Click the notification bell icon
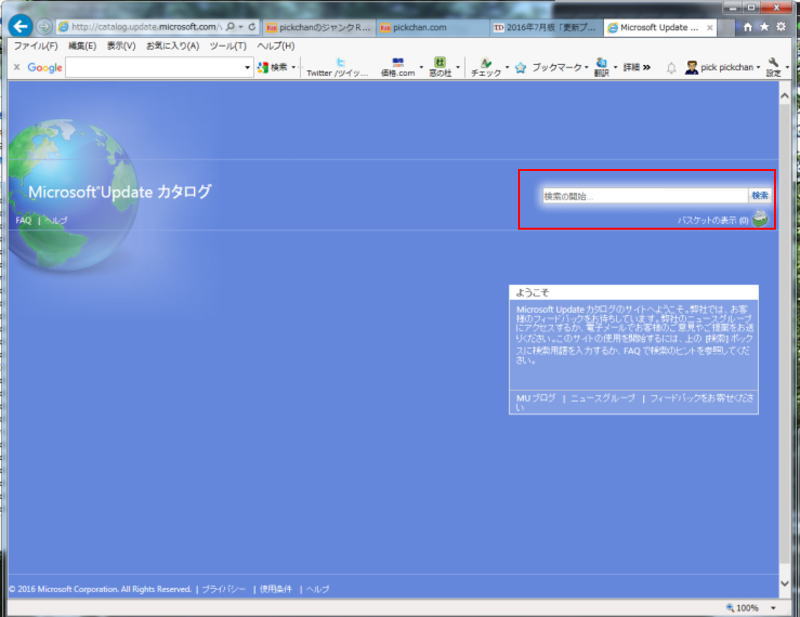Image resolution: width=800 pixels, height=617 pixels. 671,68
